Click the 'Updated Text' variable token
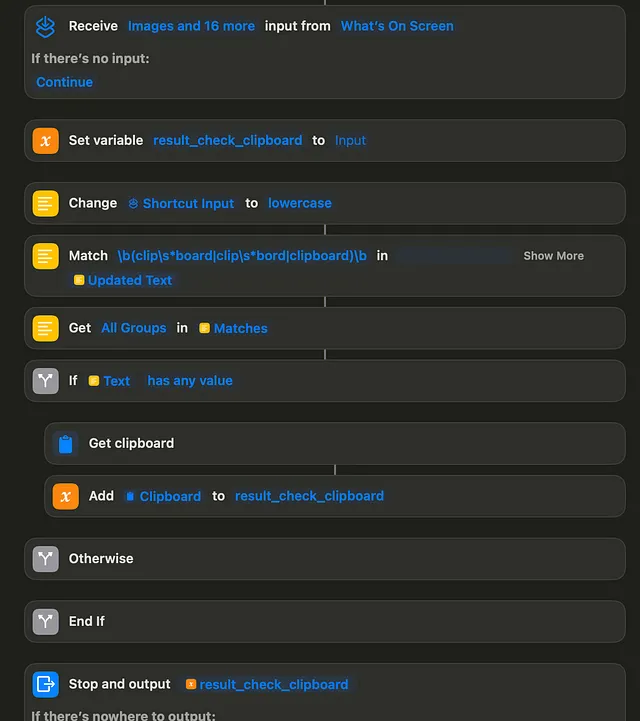The image size is (640, 721). point(123,280)
